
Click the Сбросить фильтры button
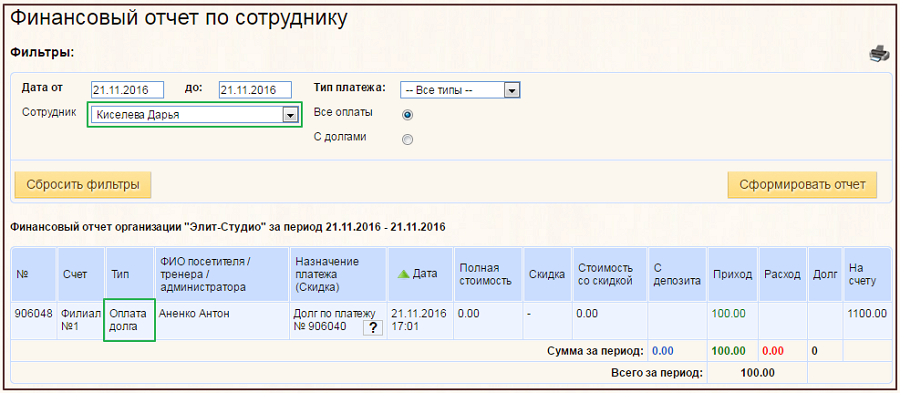(83, 185)
